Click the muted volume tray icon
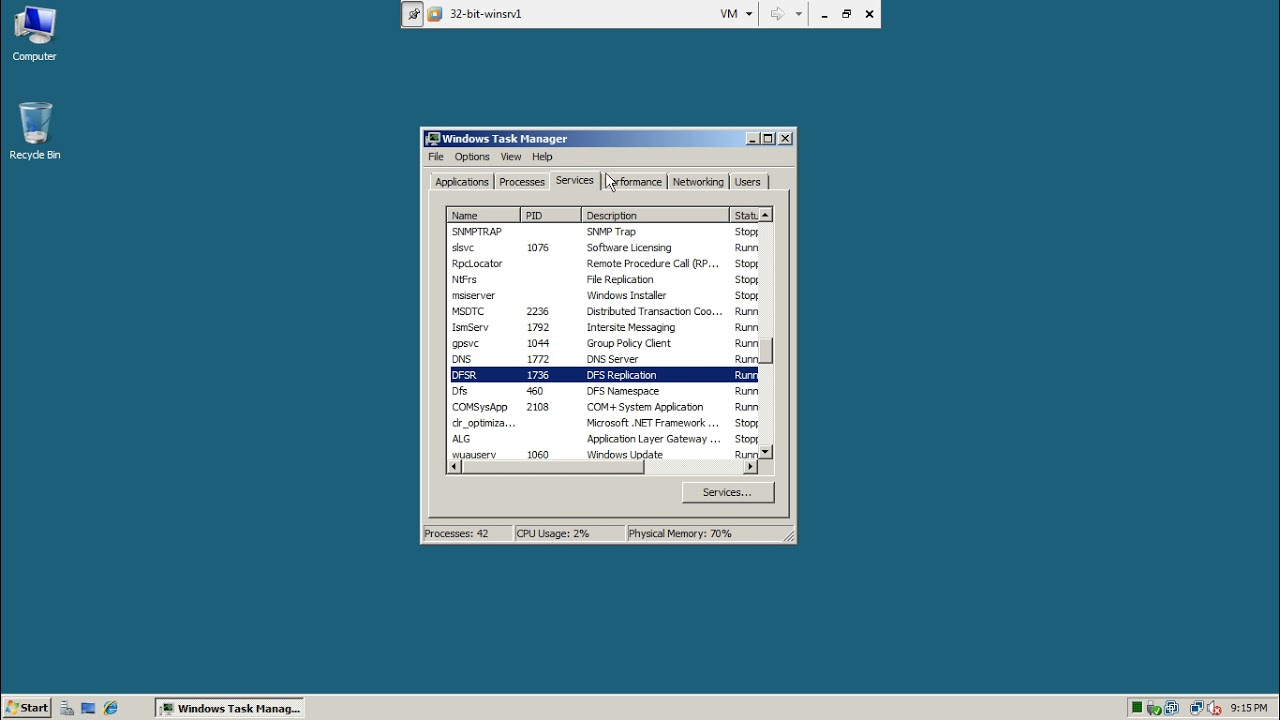Screen dimensions: 1280x720 [x=1214, y=708]
